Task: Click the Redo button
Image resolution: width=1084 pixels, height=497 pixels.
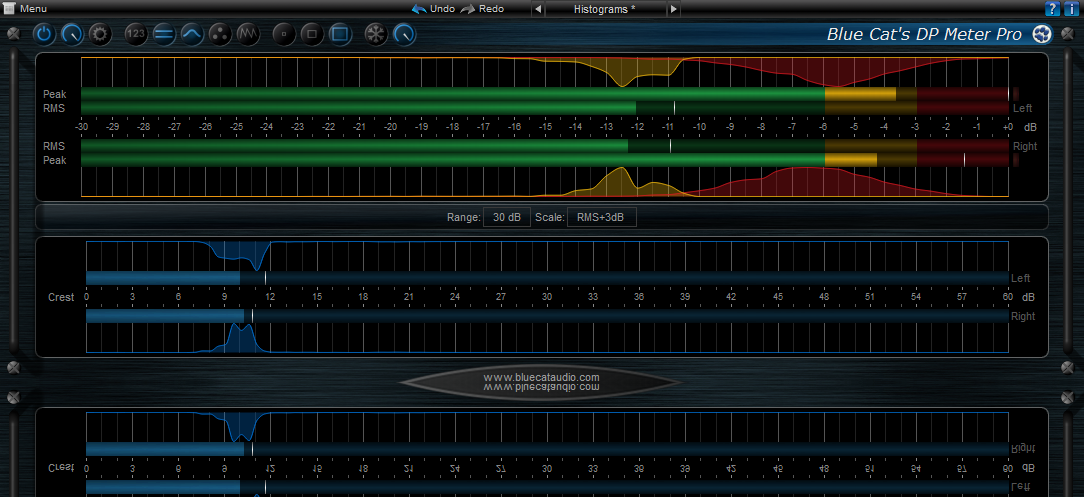Action: [482, 8]
